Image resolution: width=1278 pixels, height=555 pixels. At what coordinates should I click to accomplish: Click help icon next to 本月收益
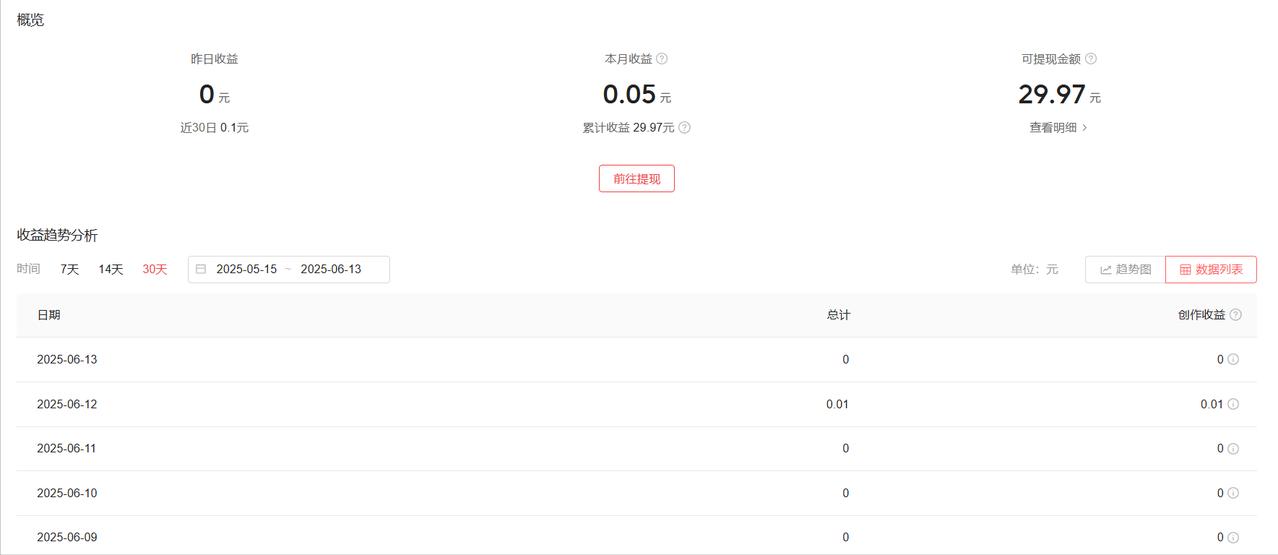pos(662,59)
